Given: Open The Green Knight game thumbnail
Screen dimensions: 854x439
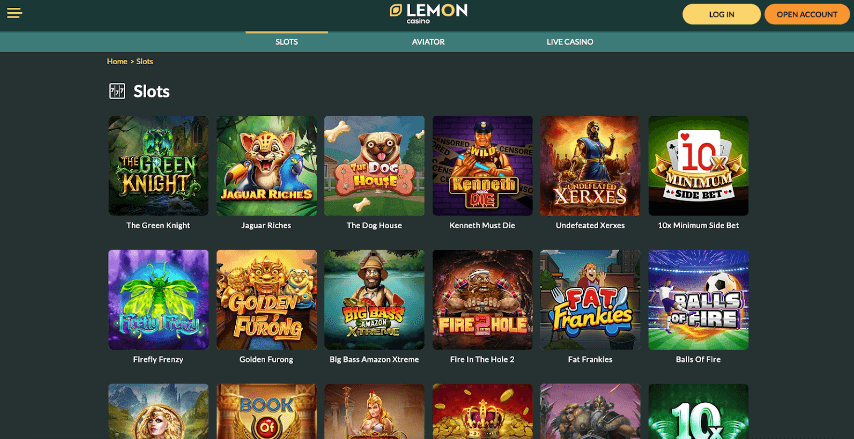Looking at the screenshot, I should [158, 166].
